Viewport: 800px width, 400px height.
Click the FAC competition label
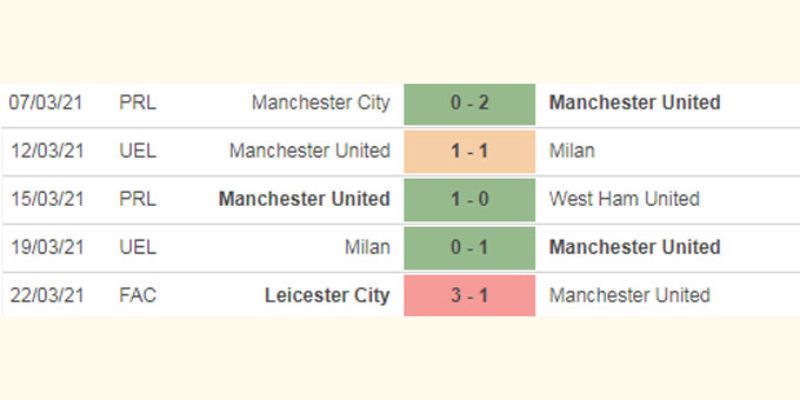tap(138, 296)
